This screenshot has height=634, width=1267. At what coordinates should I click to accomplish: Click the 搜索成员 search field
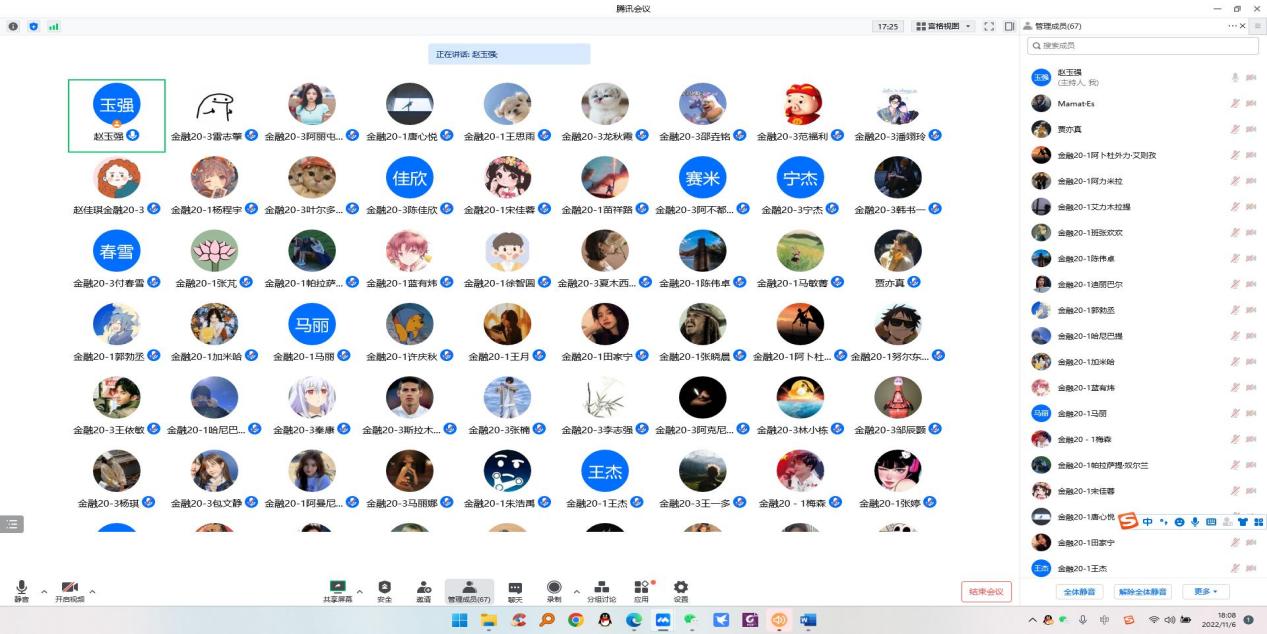click(1140, 46)
